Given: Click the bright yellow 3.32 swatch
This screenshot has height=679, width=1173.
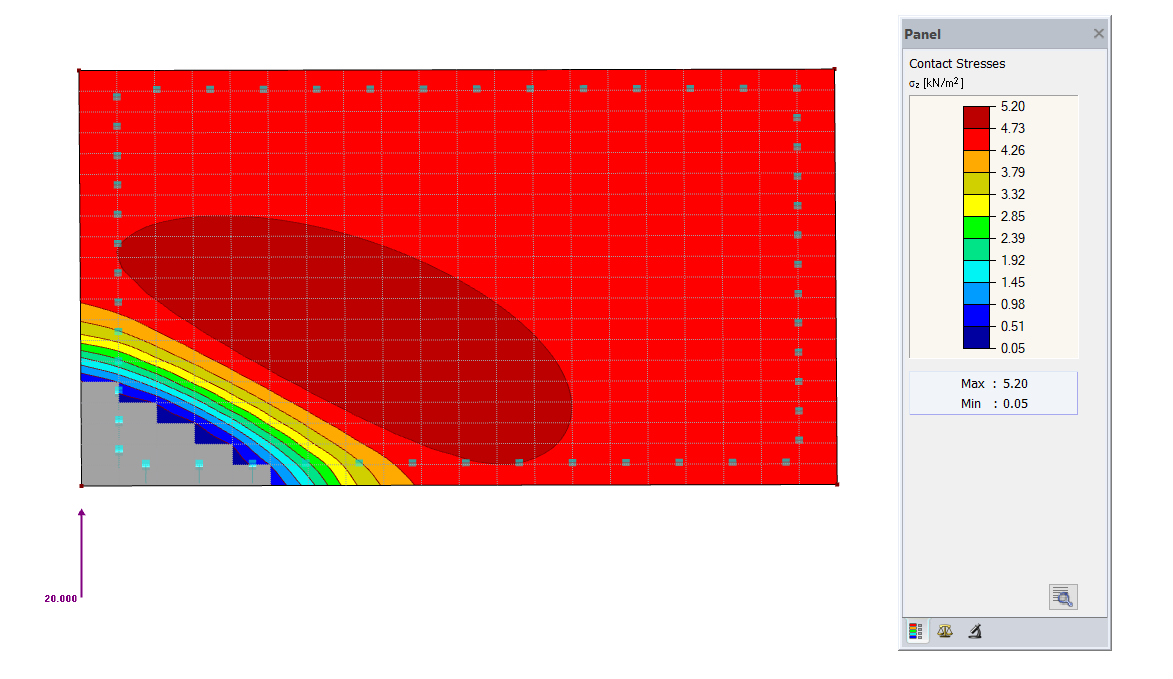Looking at the screenshot, I should 976,206.
